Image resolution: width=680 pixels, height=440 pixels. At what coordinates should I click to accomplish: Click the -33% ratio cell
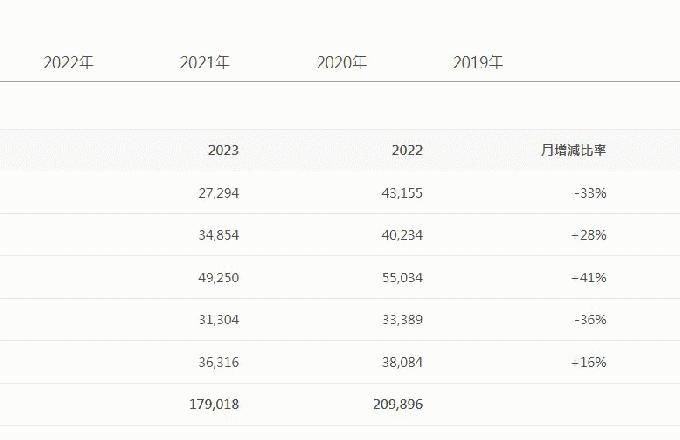coord(590,192)
